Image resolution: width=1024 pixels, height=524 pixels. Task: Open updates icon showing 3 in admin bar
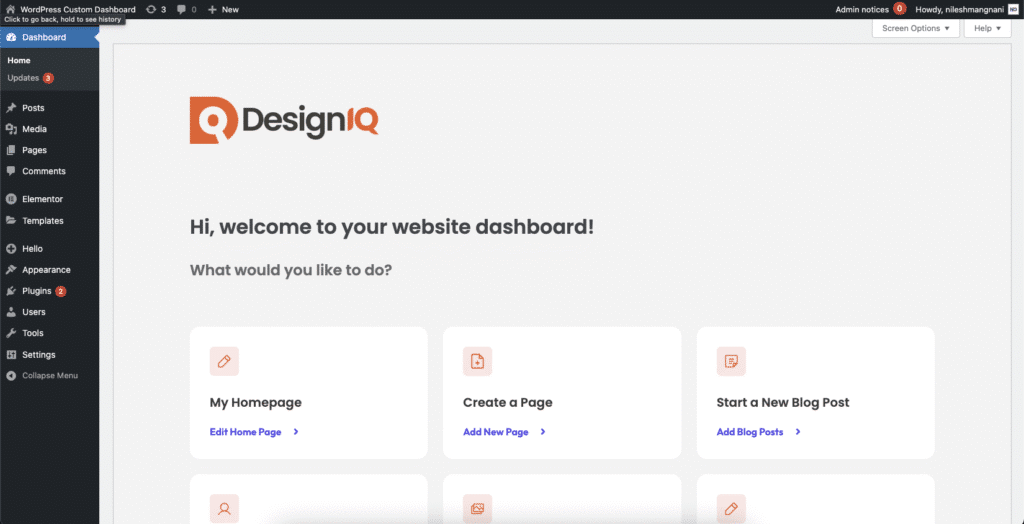(152, 9)
